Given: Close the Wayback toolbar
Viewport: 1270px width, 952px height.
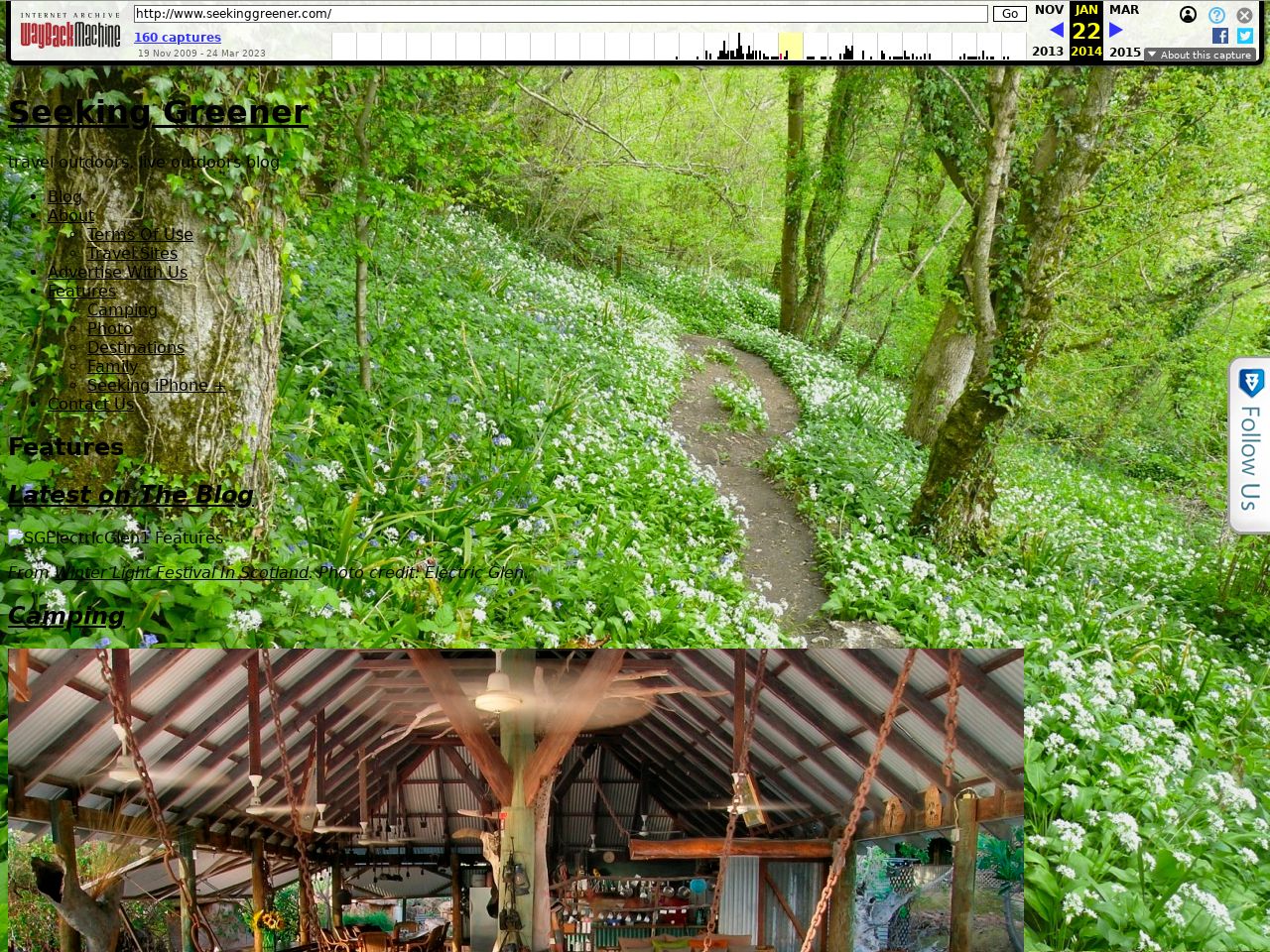Looking at the screenshot, I should (x=1244, y=15).
